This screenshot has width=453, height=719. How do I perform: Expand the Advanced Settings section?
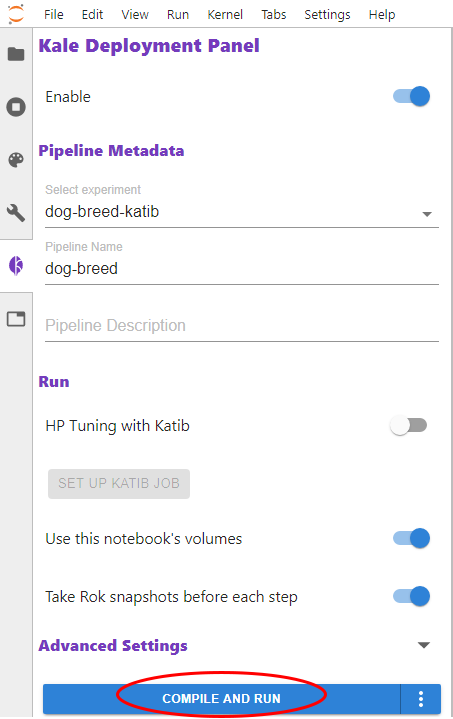click(424, 645)
